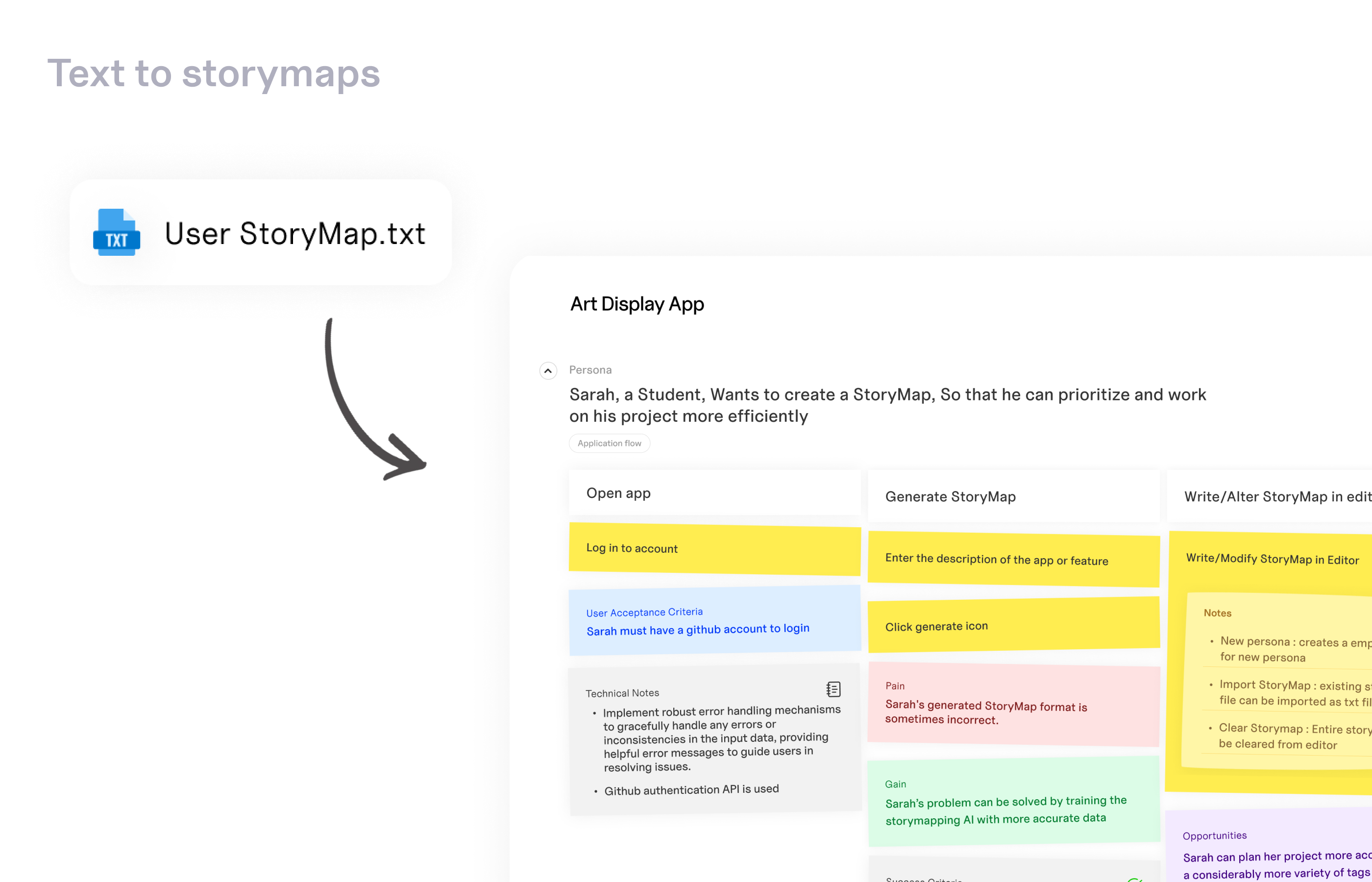
Task: Click the Art Display App title
Action: click(x=637, y=304)
